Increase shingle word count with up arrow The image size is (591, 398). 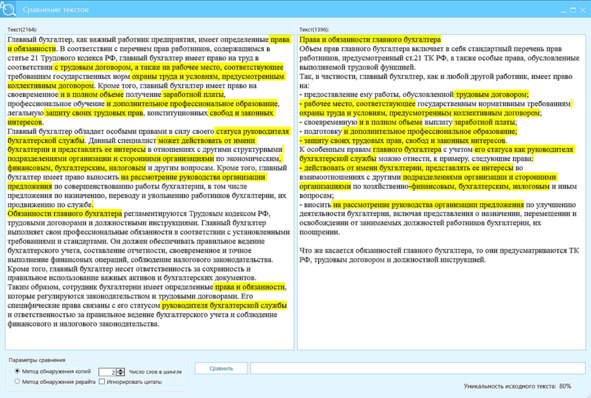tap(121, 370)
